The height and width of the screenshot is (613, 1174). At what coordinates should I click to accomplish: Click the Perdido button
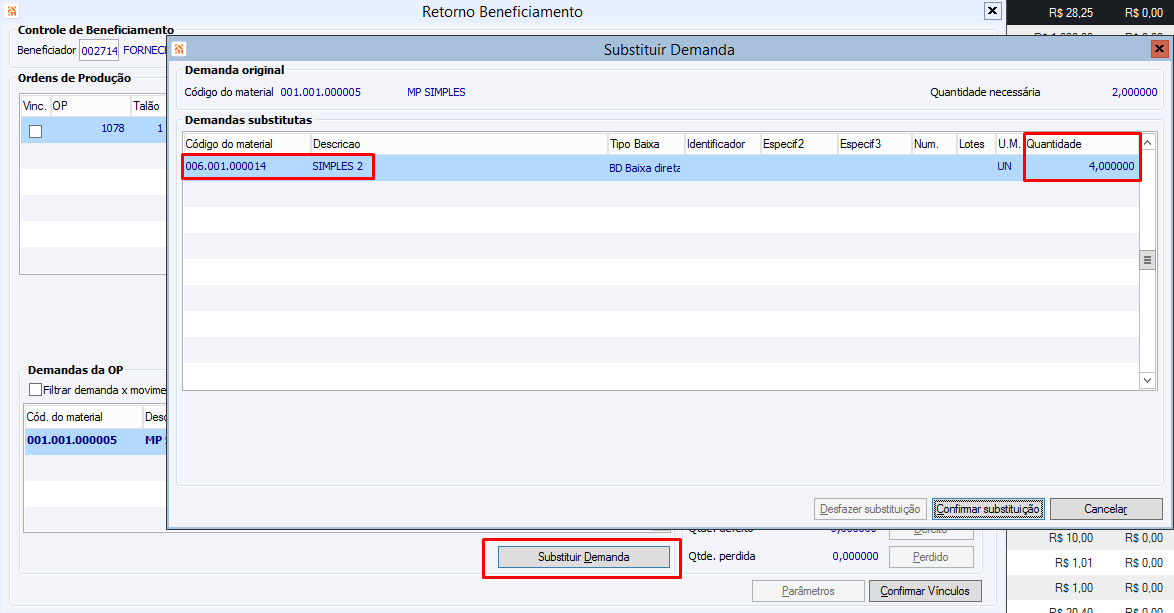[x=931, y=557]
